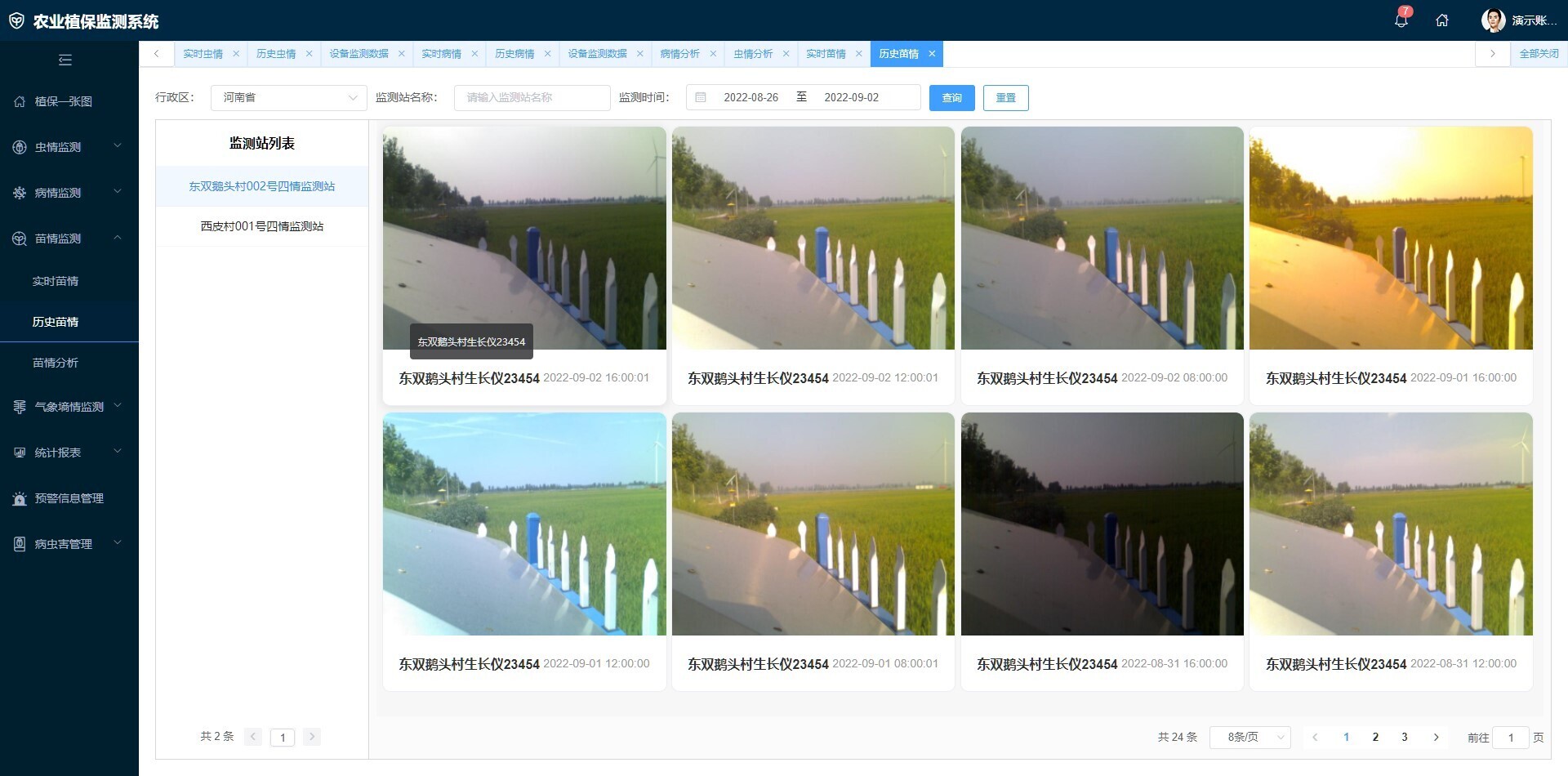Open the sunset-lit 2022-09-01 16:00 image
The height and width of the screenshot is (776, 1568).
[x=1390, y=238]
